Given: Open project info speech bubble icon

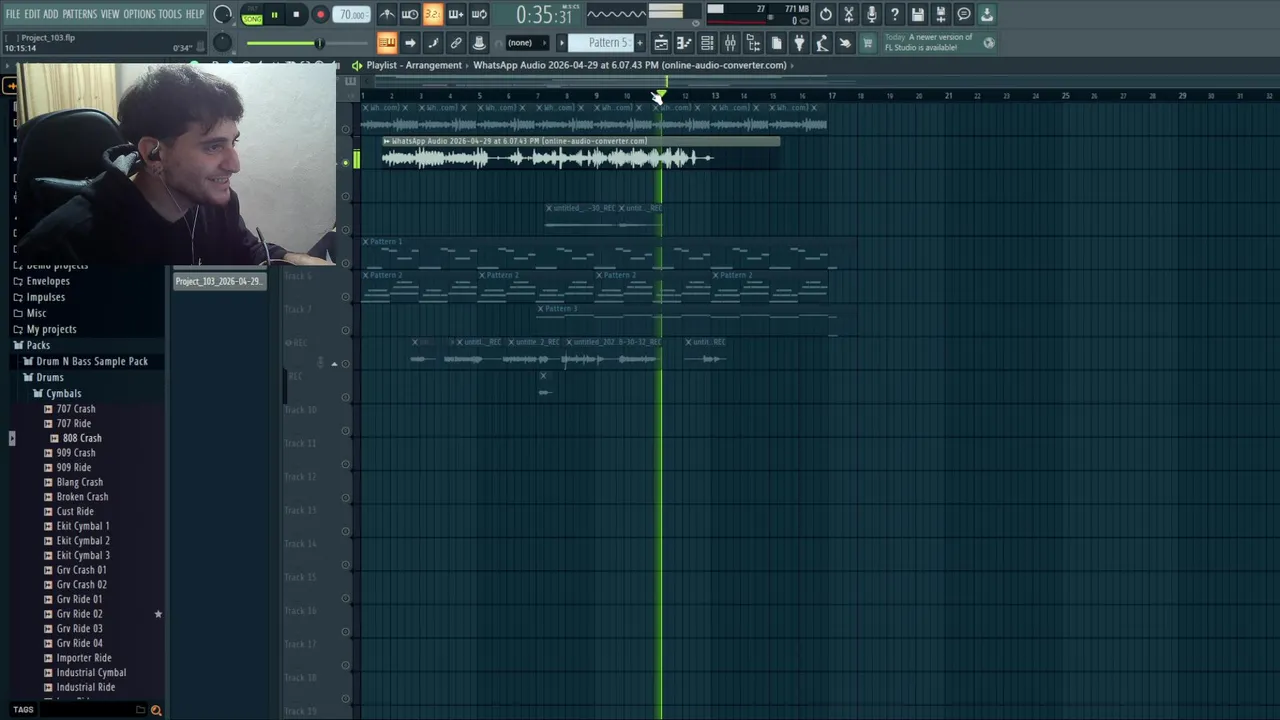Looking at the screenshot, I should 964,14.
